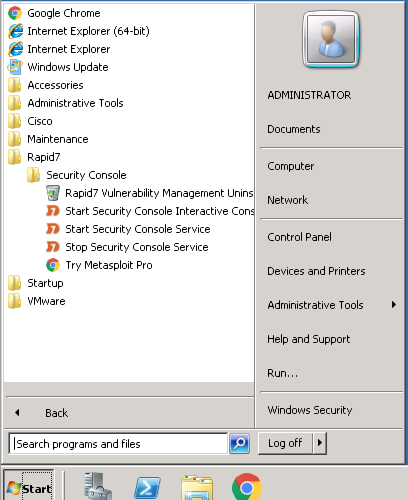Open Try Metasploit Pro link
This screenshot has width=408, height=500.
click(x=99, y=265)
